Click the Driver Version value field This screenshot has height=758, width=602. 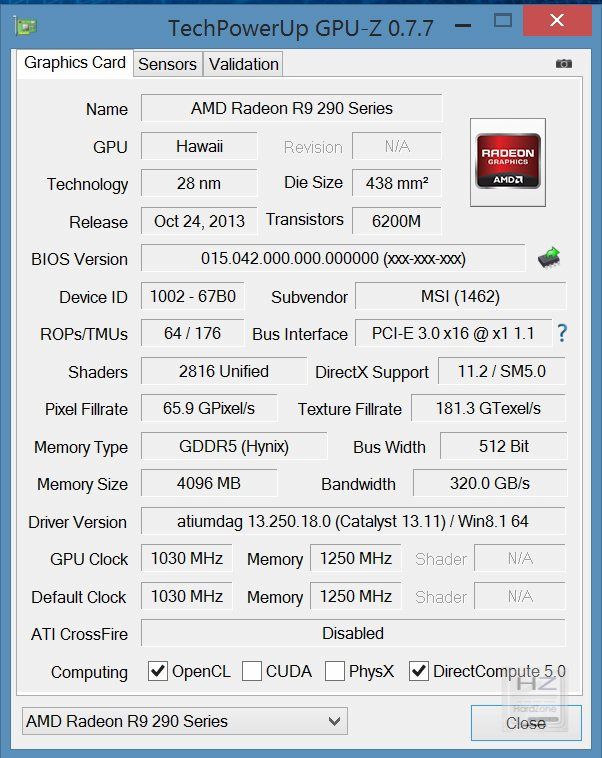click(x=353, y=521)
